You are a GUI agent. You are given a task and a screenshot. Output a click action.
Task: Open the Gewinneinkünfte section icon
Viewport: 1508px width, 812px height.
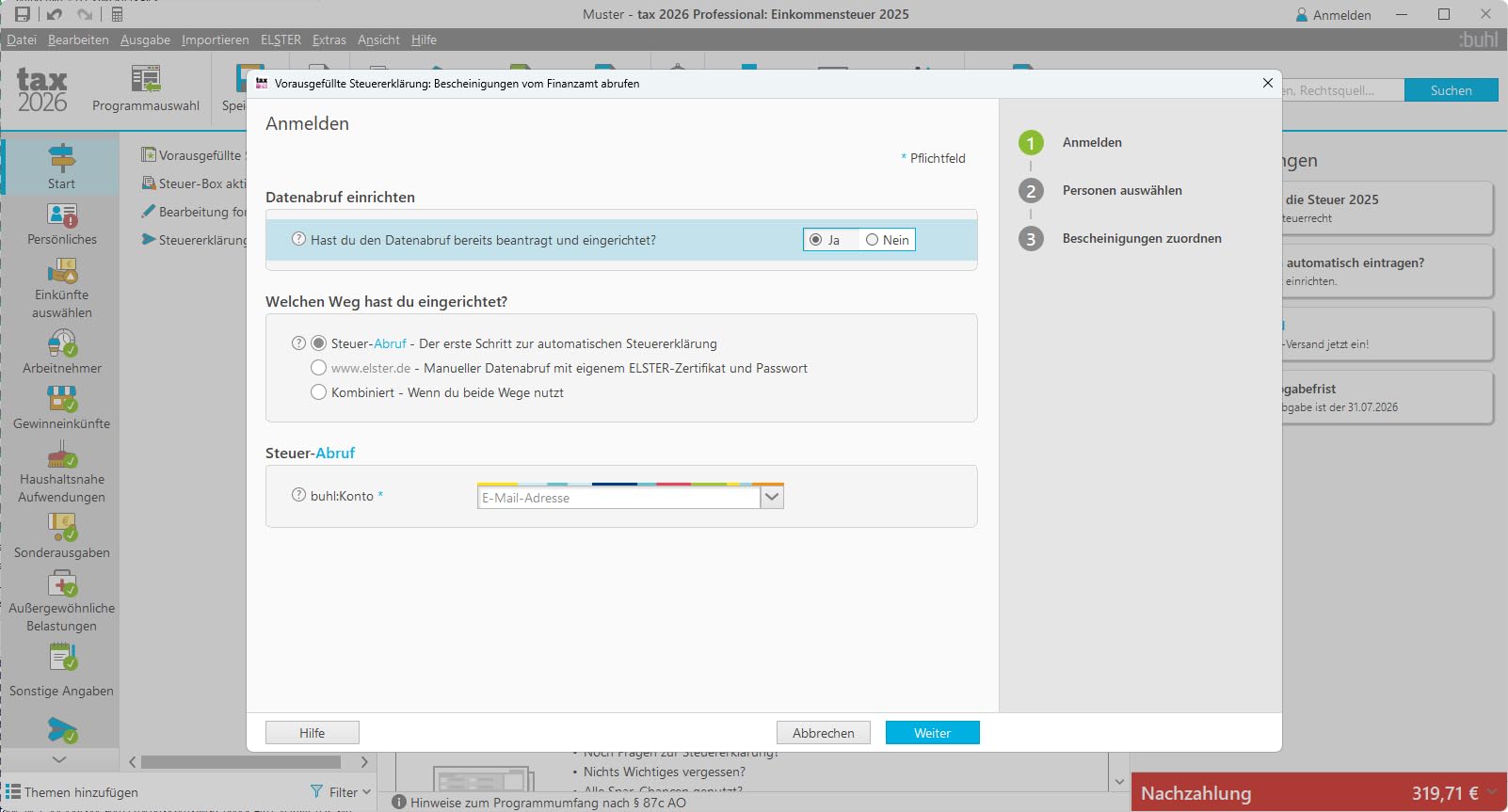(x=62, y=399)
